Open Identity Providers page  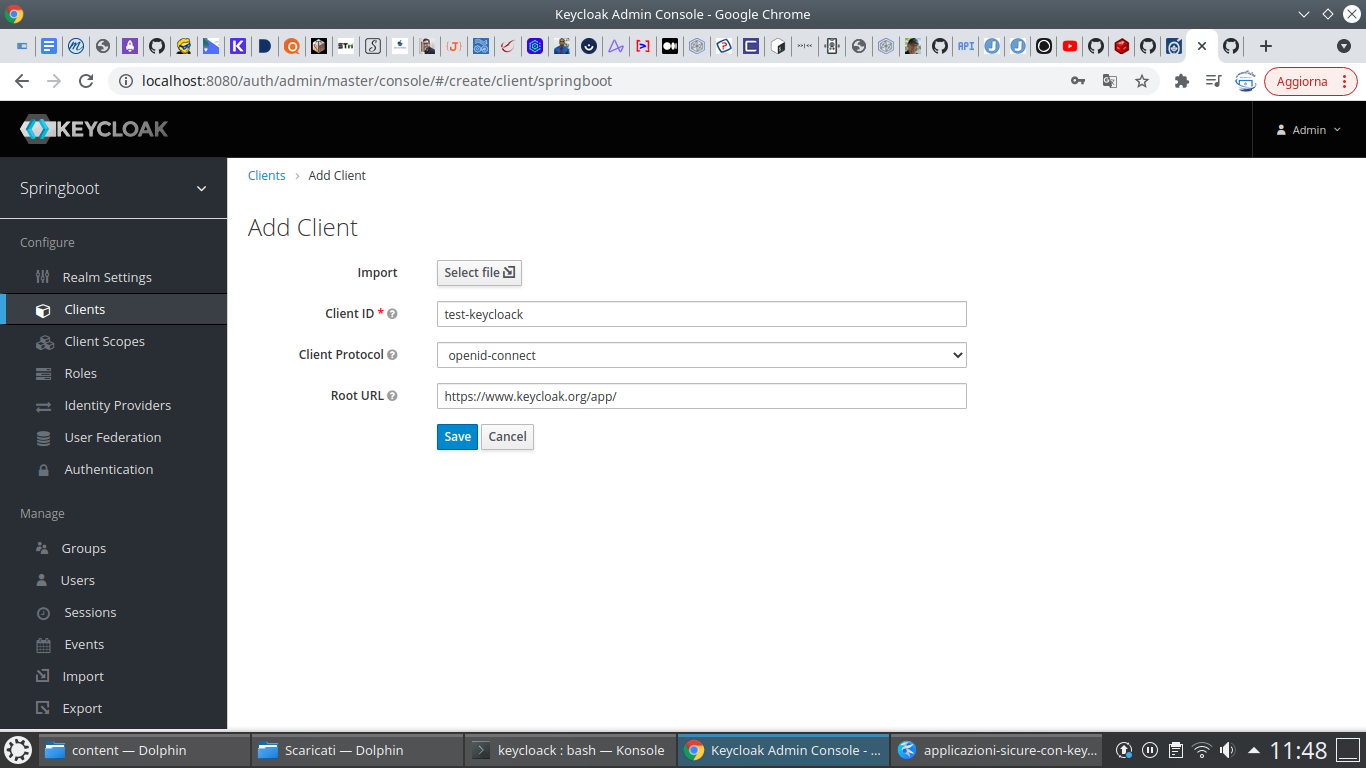click(117, 405)
